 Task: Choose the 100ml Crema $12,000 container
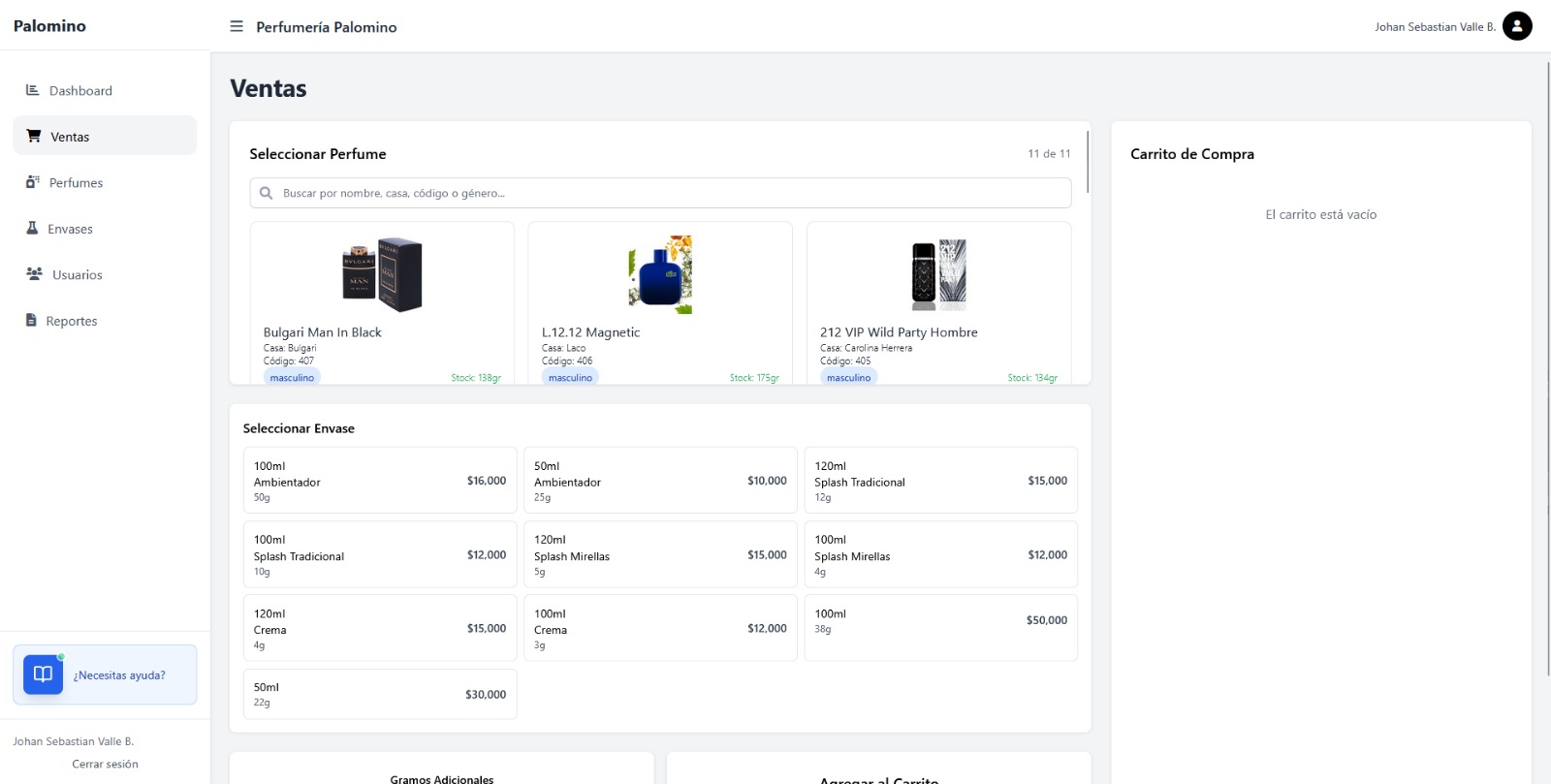[x=660, y=628]
